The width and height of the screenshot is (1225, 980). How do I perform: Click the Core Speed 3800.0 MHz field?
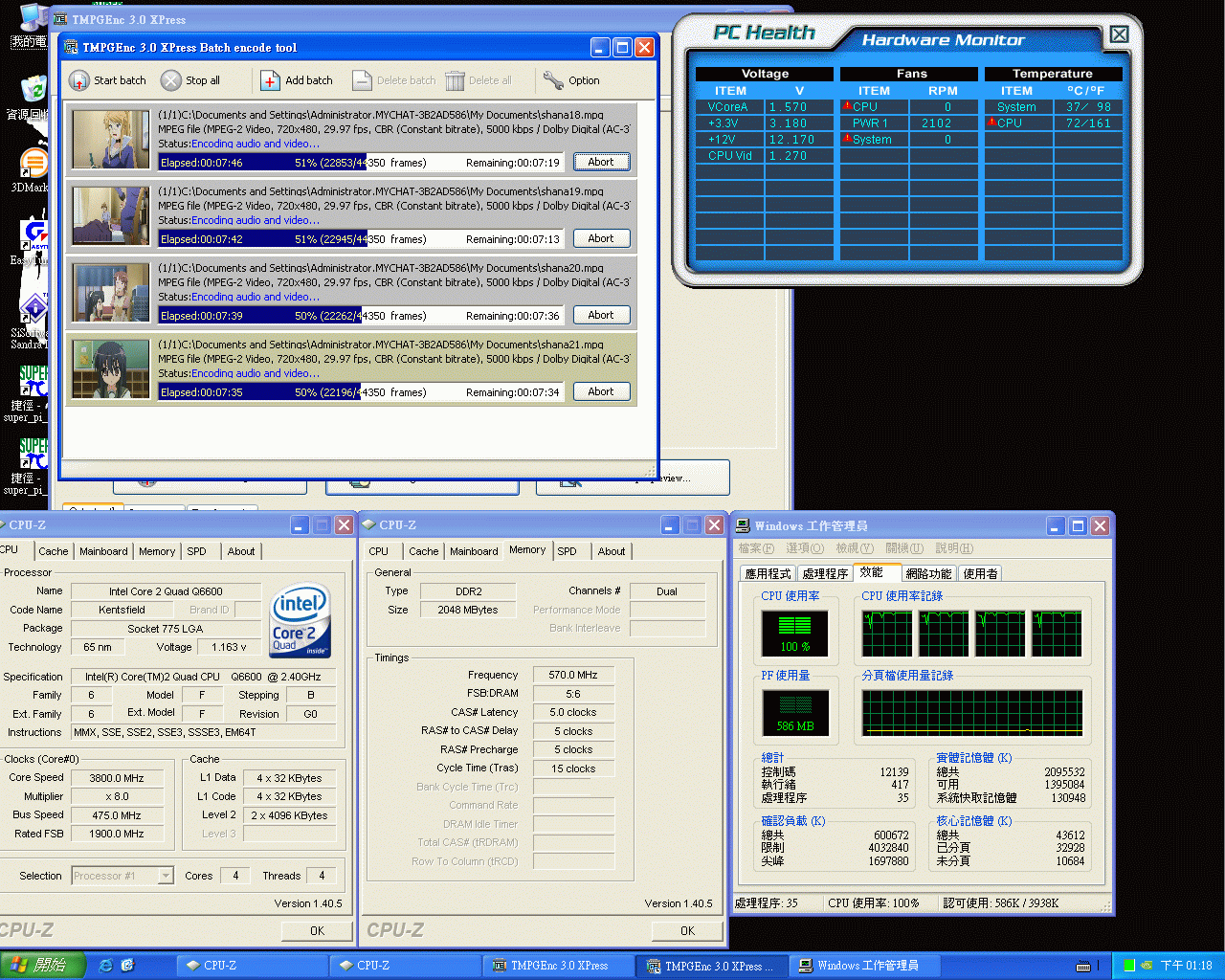(117, 778)
